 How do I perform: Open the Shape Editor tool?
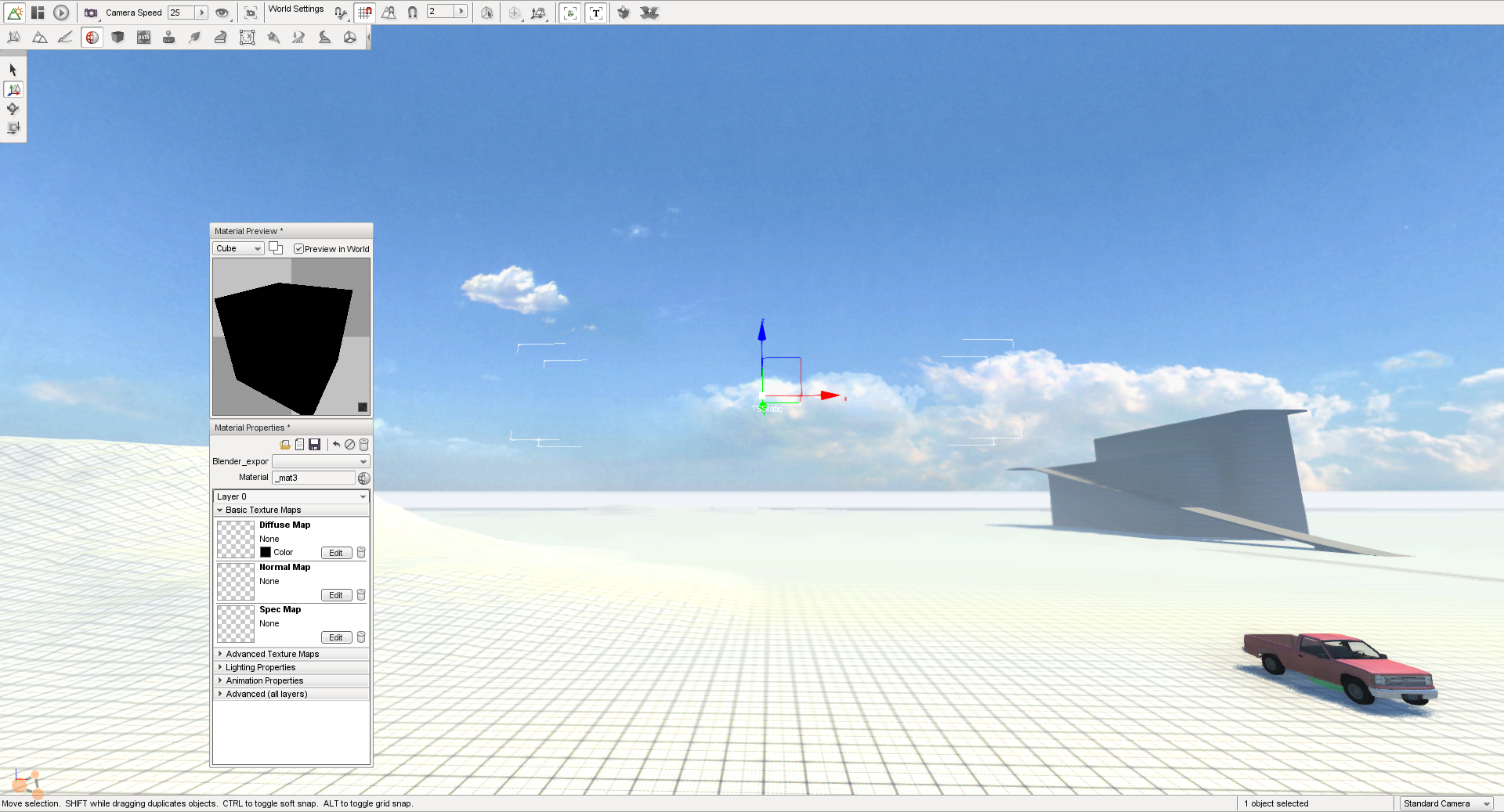pyautogui.click(x=350, y=37)
